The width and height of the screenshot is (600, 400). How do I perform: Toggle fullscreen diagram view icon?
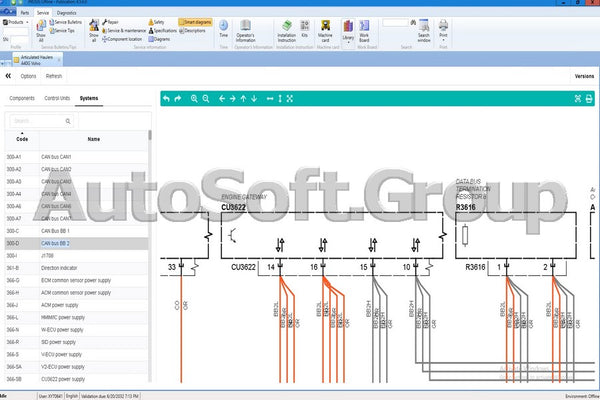578,99
